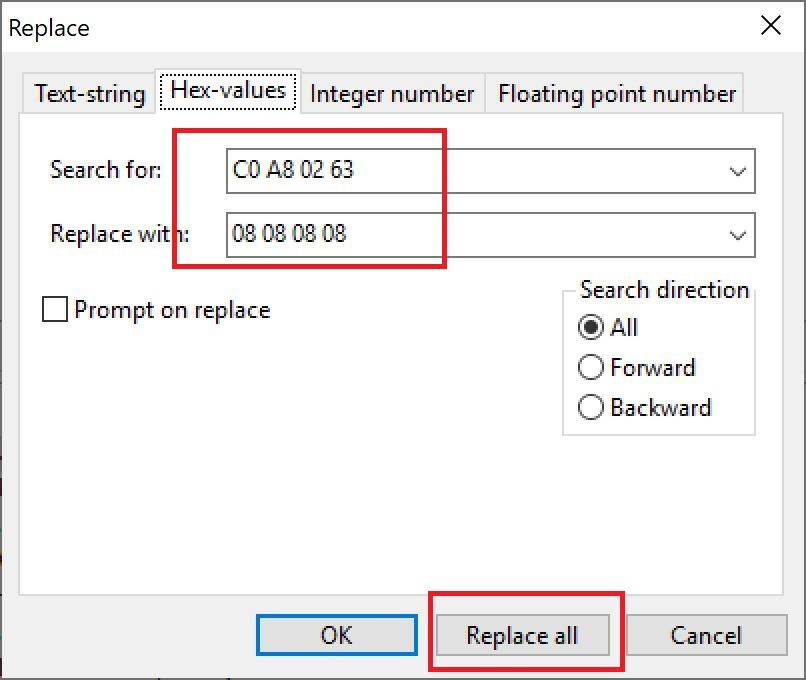The height and width of the screenshot is (680, 806).
Task: Click the Replace title bar text
Action: (x=49, y=28)
